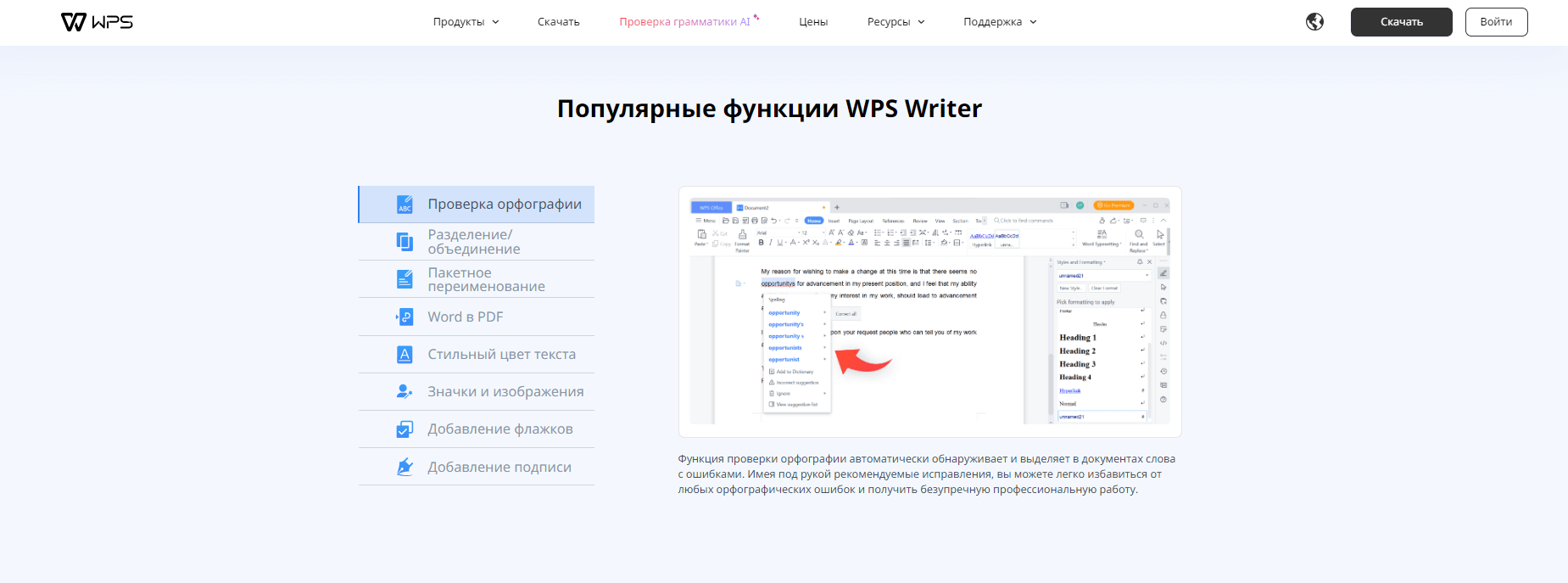Click the Войти login button
This screenshot has width=1568, height=583.
[x=1496, y=22]
